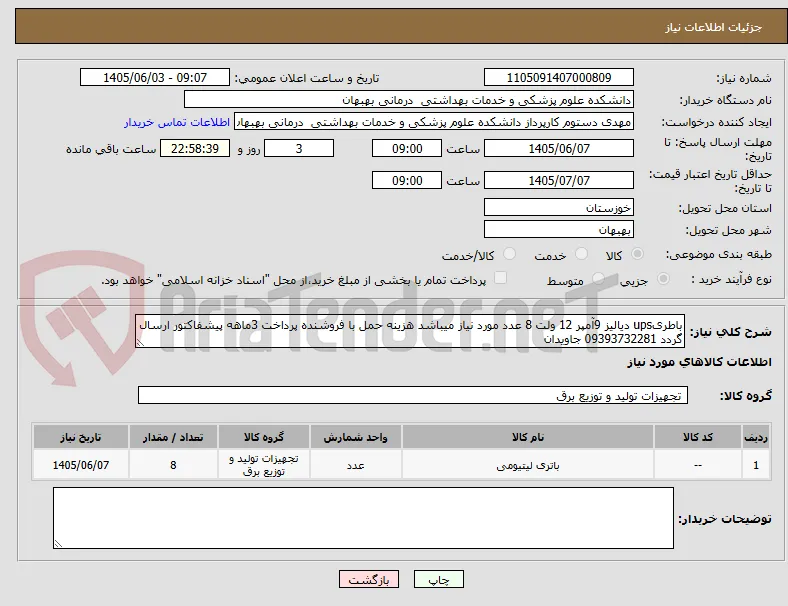This screenshot has height=606, width=788.
Task: Click the نوع فرآیند خرید label
Action: click(732, 279)
